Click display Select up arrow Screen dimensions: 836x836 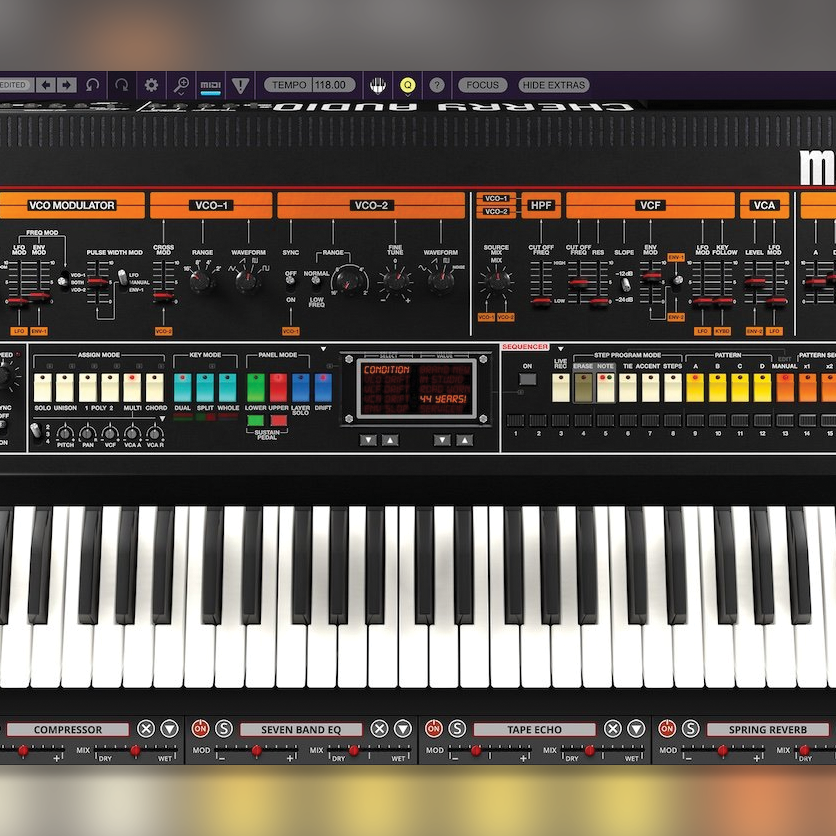pos(390,440)
